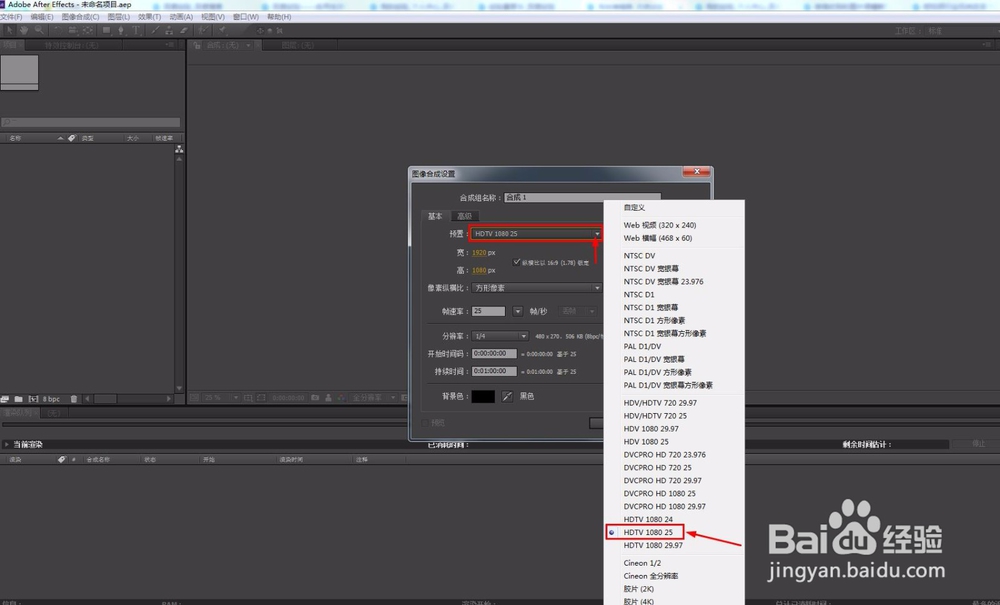This screenshot has height=605, width=1000.
Task: Open the 像素纵横比 pixel aspect ratio dropdown
Action: [x=536, y=288]
